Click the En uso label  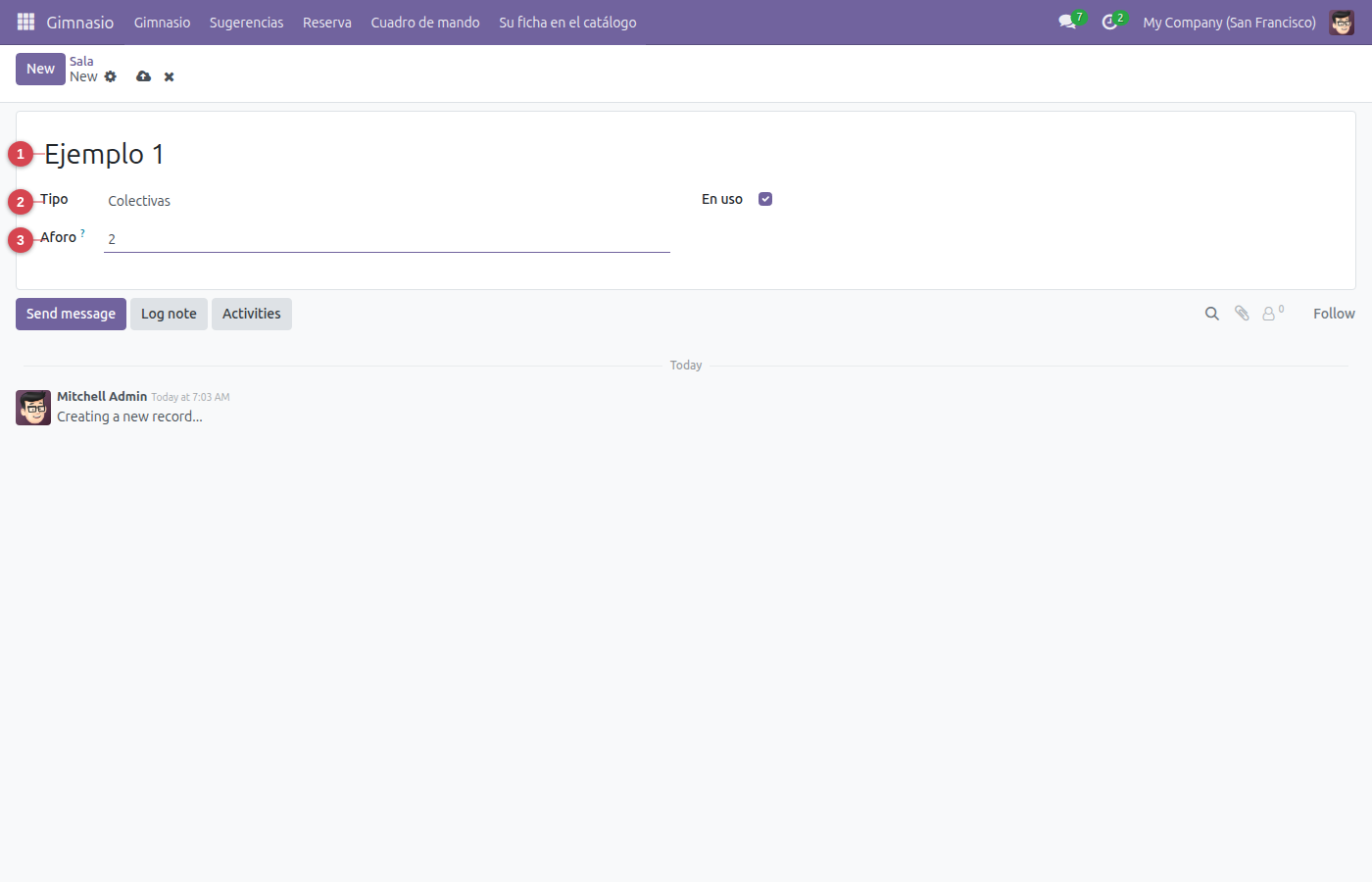click(x=722, y=199)
